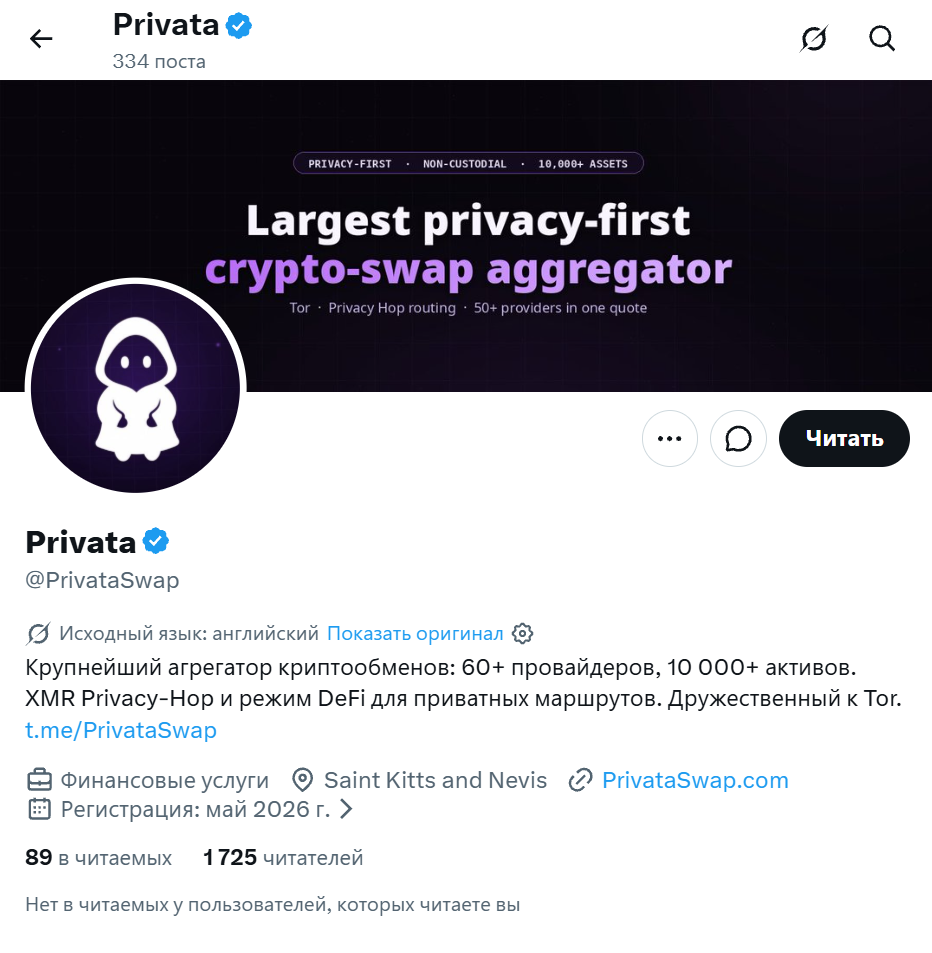
Task: Click the header verified checkmark badge
Action: pyautogui.click(x=239, y=26)
